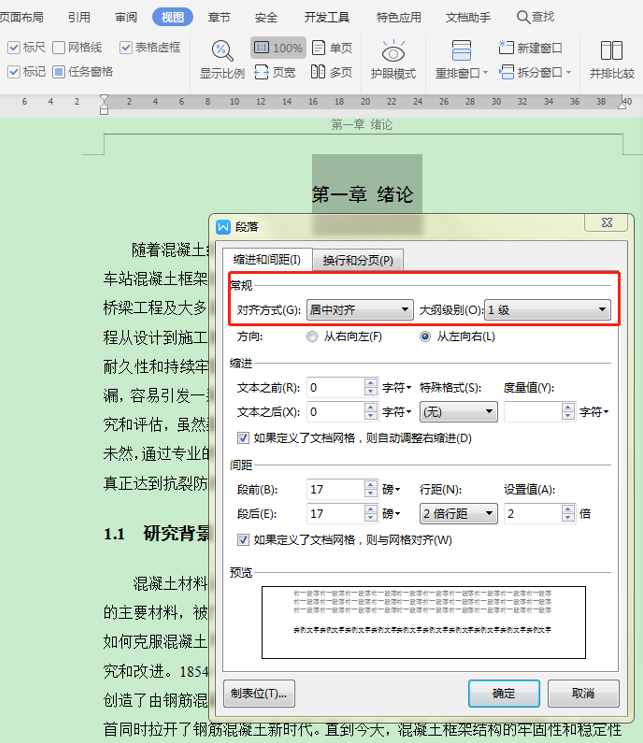Click the 文本之前 indent value field
This screenshot has height=743, width=643.
click(335, 388)
